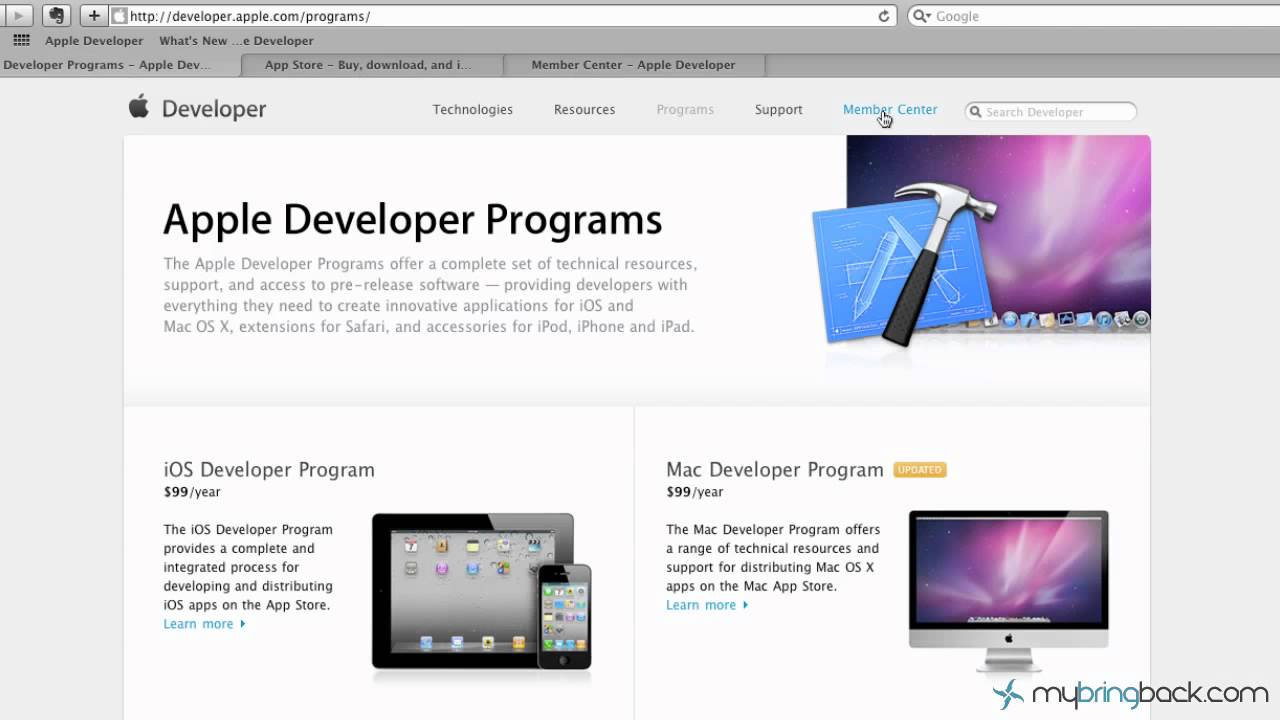
Task: Open Top Sites grid icon in bookmarks bar
Action: click(x=21, y=41)
